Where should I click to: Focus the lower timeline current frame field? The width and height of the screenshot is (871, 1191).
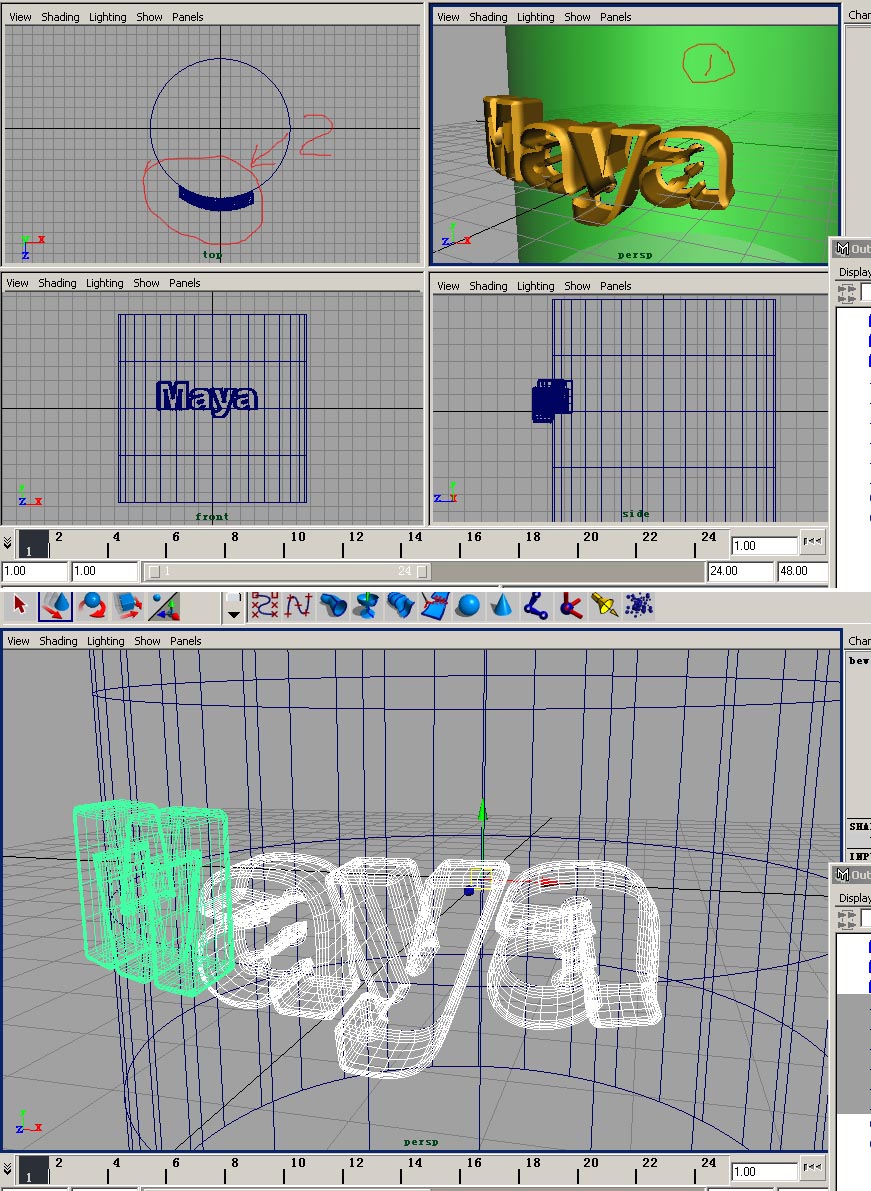click(x=764, y=1172)
